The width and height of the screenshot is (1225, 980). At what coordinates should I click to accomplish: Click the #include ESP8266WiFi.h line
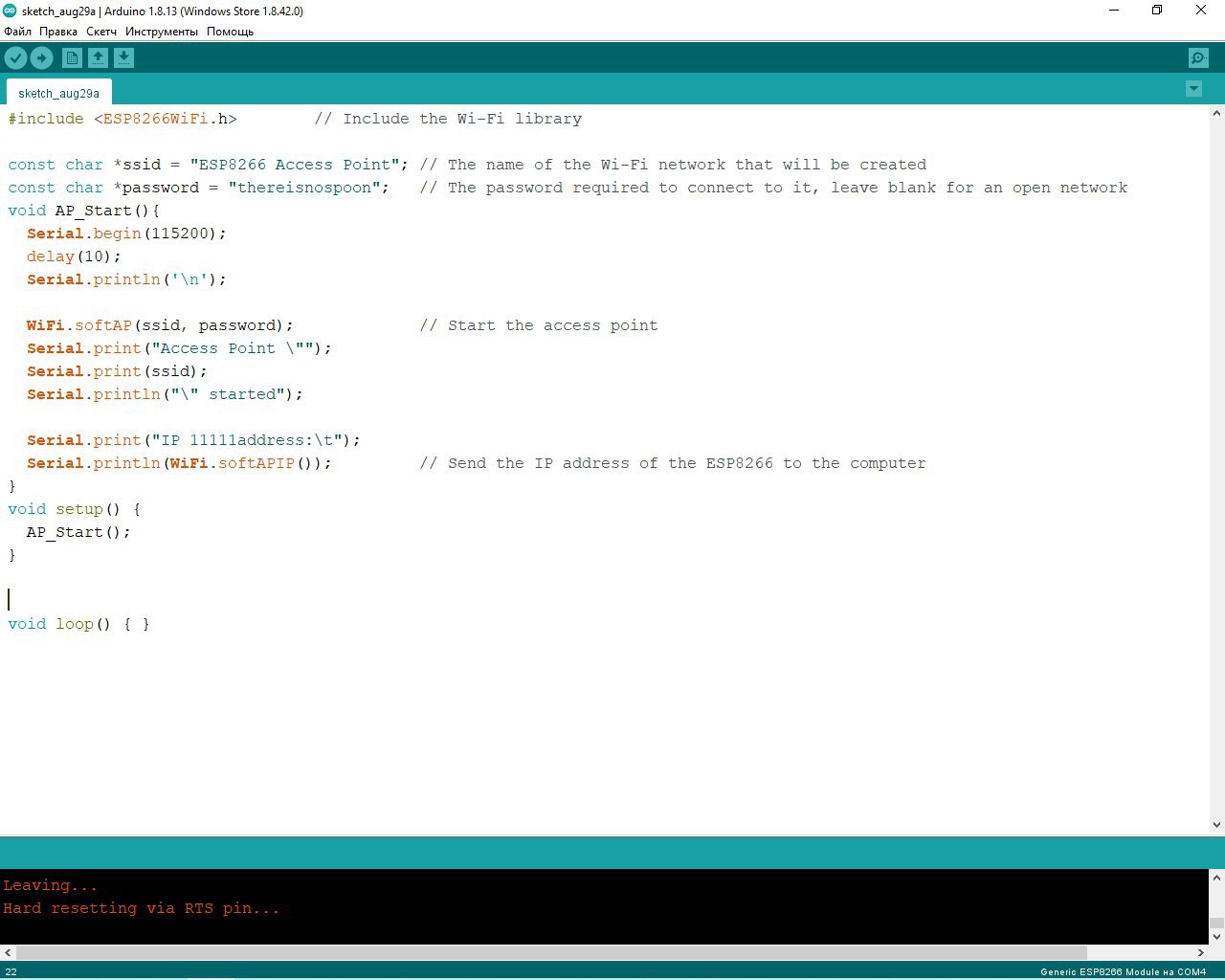pyautogui.click(x=122, y=119)
